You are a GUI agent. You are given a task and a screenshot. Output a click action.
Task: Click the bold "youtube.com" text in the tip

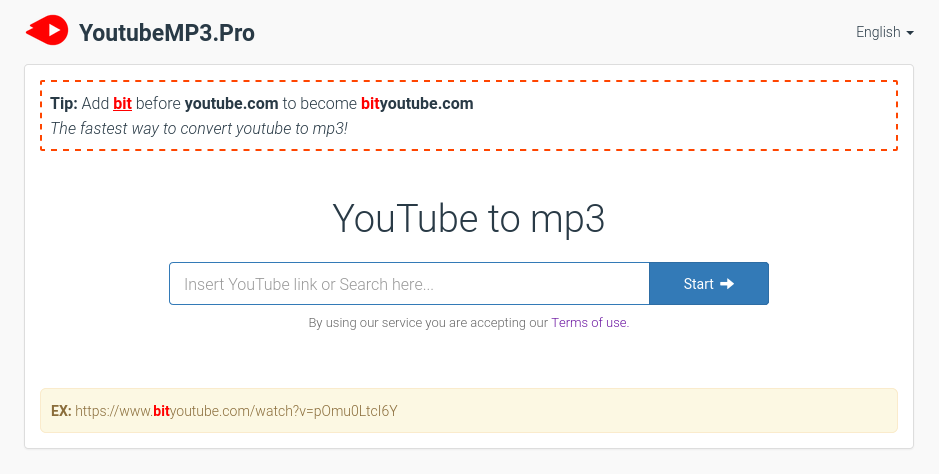[x=231, y=103]
